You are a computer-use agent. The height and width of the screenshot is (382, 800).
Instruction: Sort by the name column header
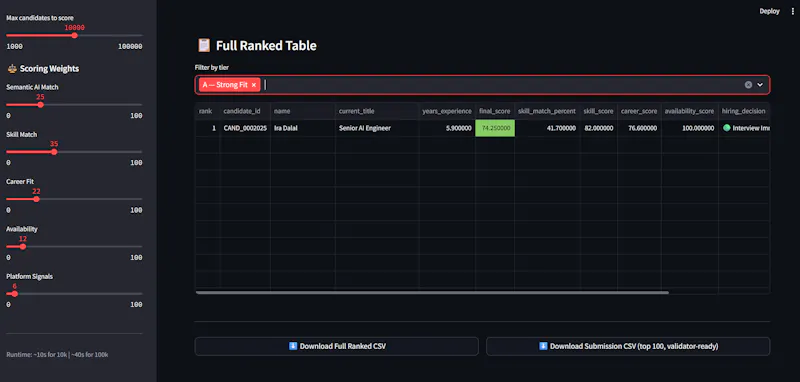pyautogui.click(x=303, y=111)
